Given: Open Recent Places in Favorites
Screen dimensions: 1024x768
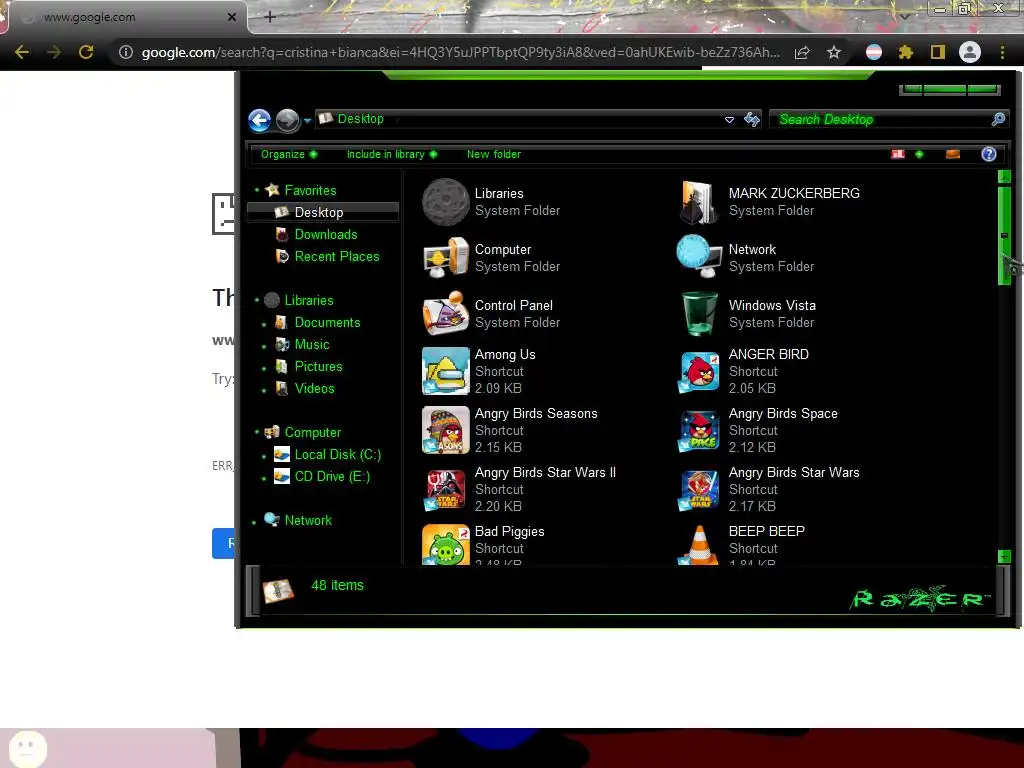Looking at the screenshot, I should coord(337,257).
